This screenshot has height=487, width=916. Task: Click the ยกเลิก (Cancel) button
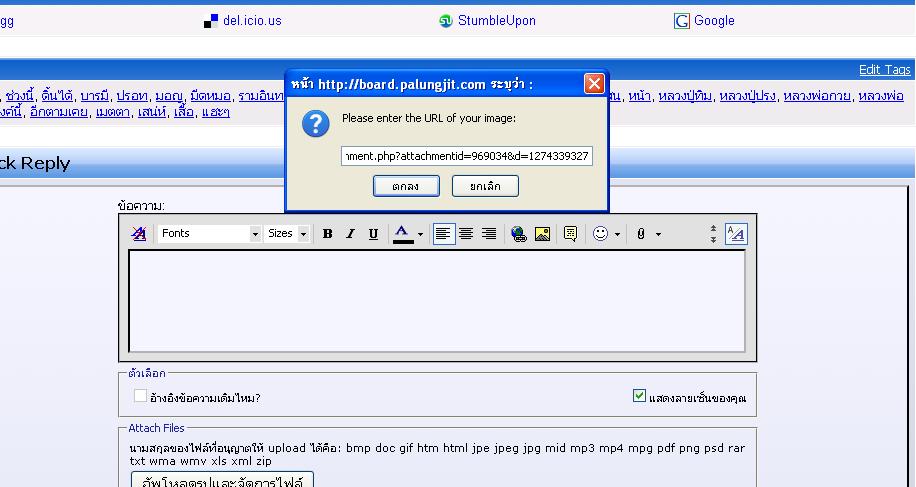coord(485,186)
